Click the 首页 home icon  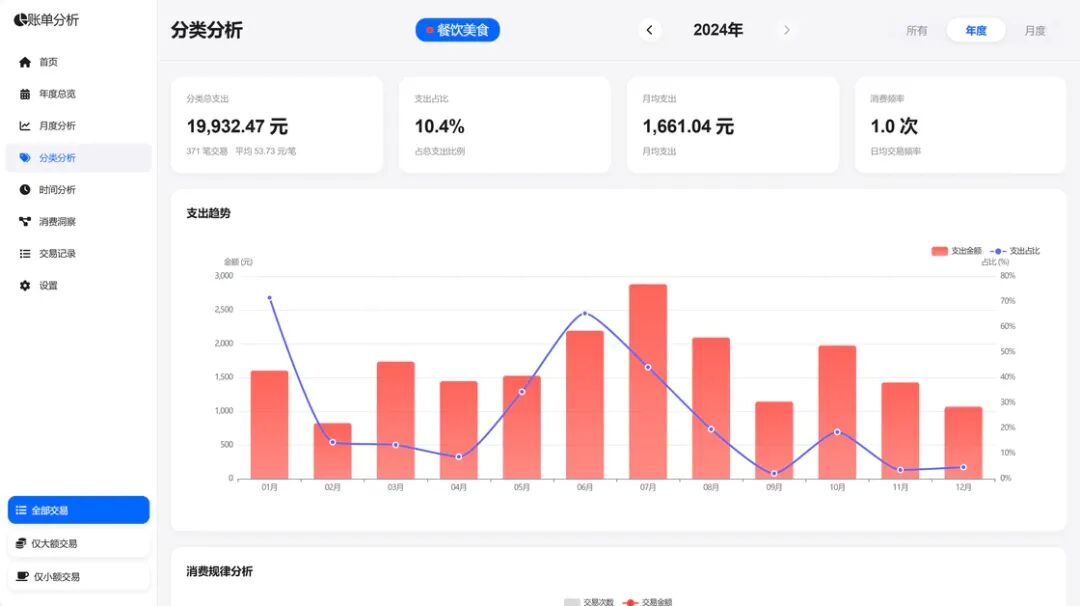25,62
